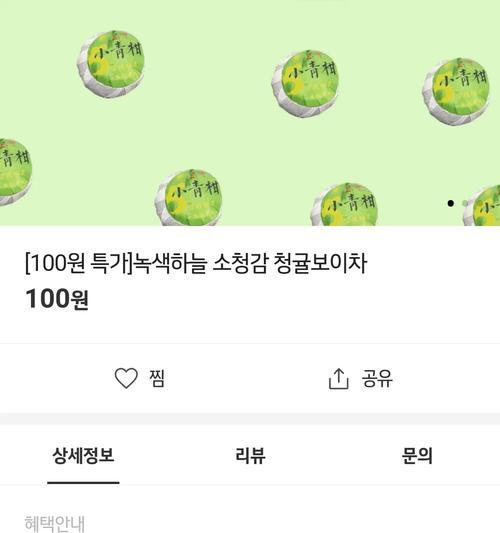Open the 혜택안내 section
Screen dimensions: 500x533
click(55, 523)
